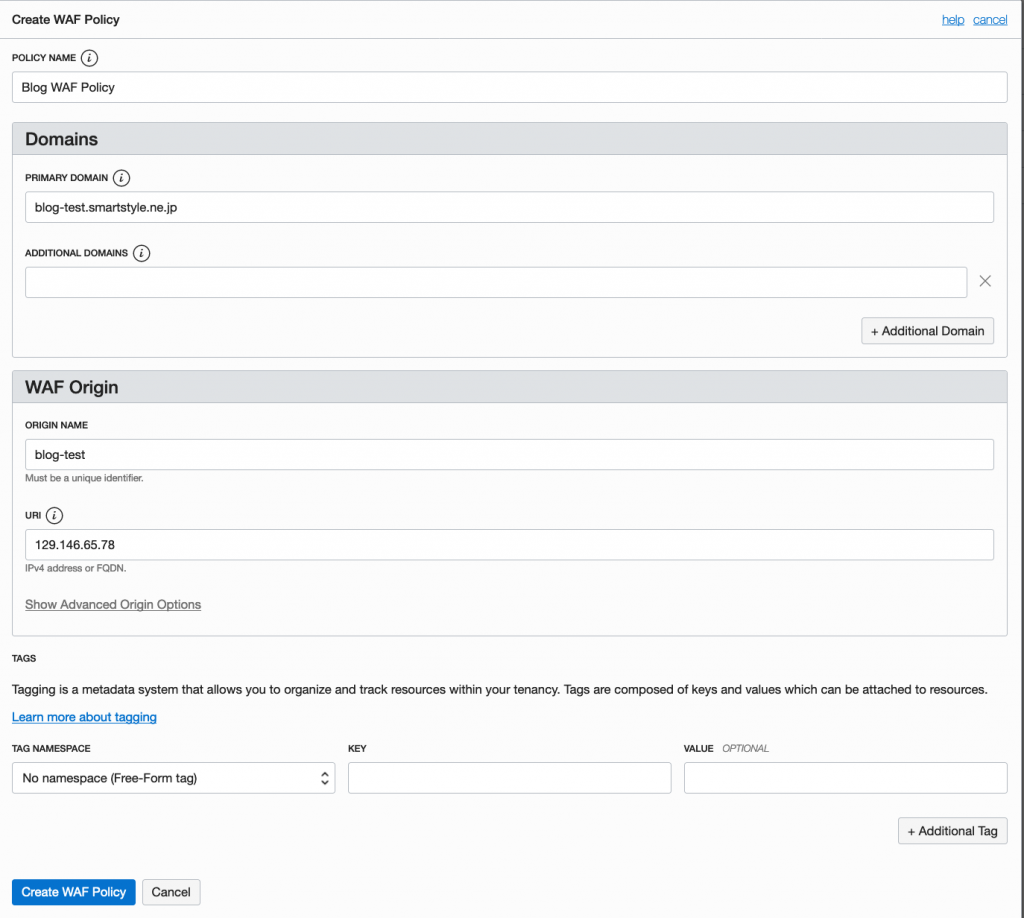The height and width of the screenshot is (918, 1024).
Task: Click the TAGS label
Action: tap(24, 658)
